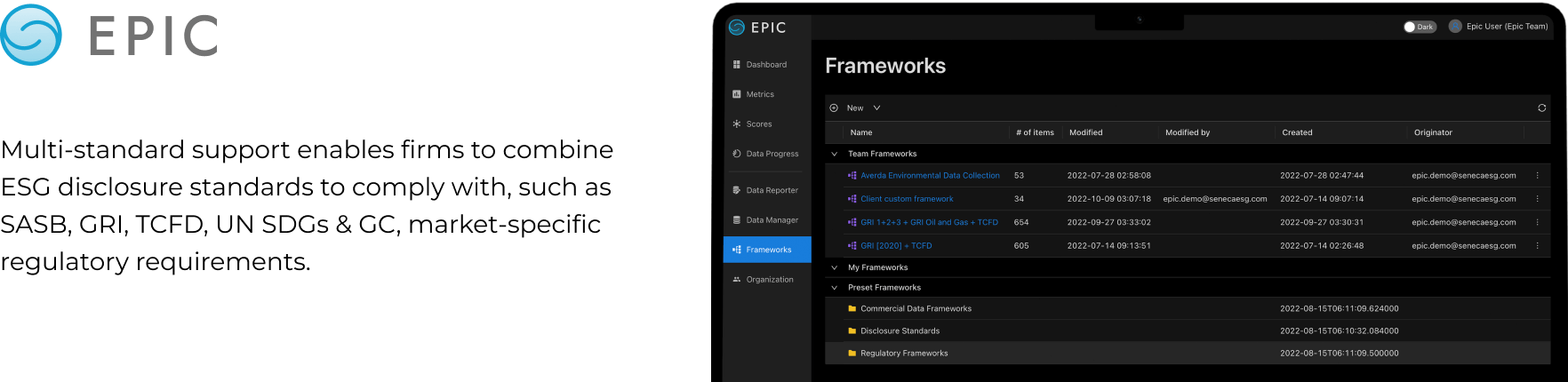
Task: Click the plus icon beside New
Action: tap(834, 107)
